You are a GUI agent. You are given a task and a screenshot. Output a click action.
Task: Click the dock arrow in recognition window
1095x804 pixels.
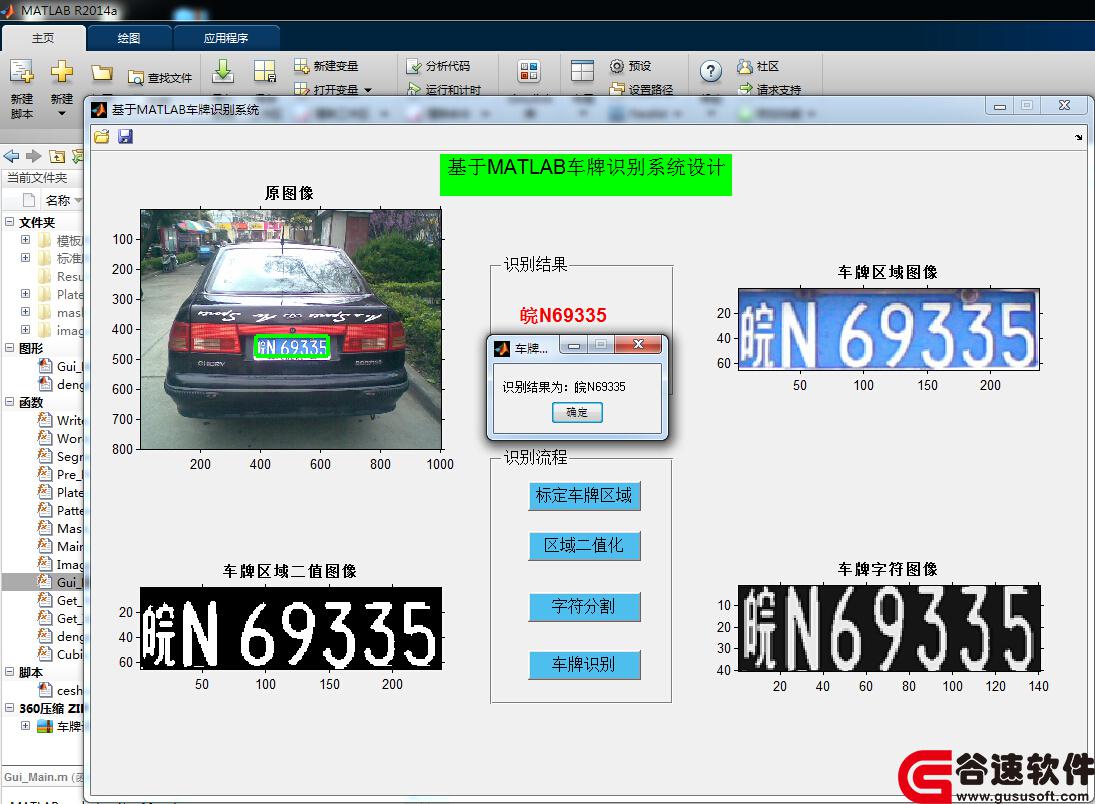[1078, 138]
